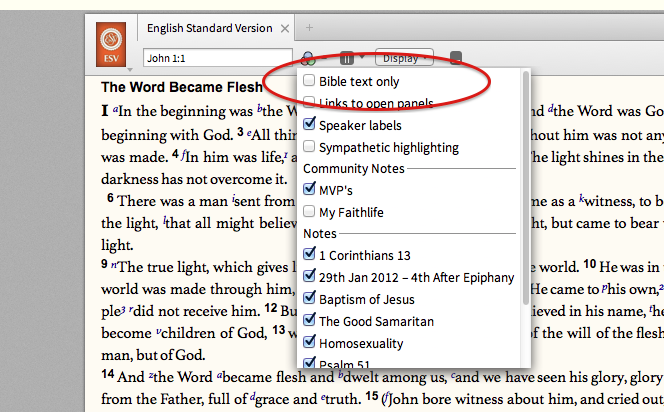The height and width of the screenshot is (412, 664).
Task: Click the Notes section header
Action: point(320,233)
